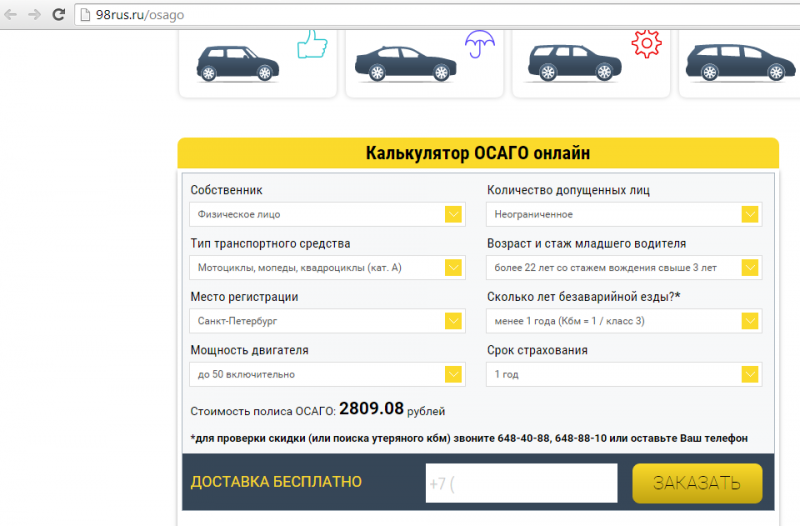Image resolution: width=800 pixels, height=526 pixels.
Task: Click the ДОСТАВКА БЕСПЛАТНО text
Action: pyautogui.click(x=276, y=482)
